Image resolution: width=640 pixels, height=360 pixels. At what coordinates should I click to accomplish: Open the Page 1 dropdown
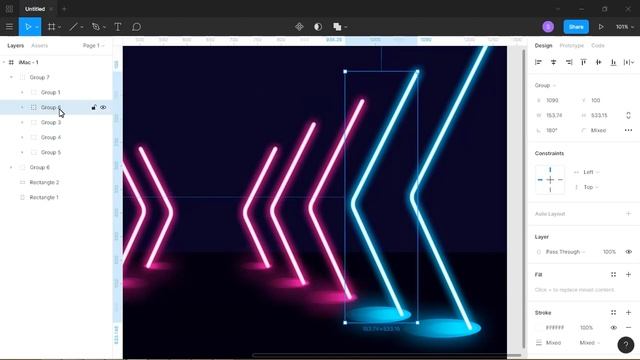click(93, 46)
